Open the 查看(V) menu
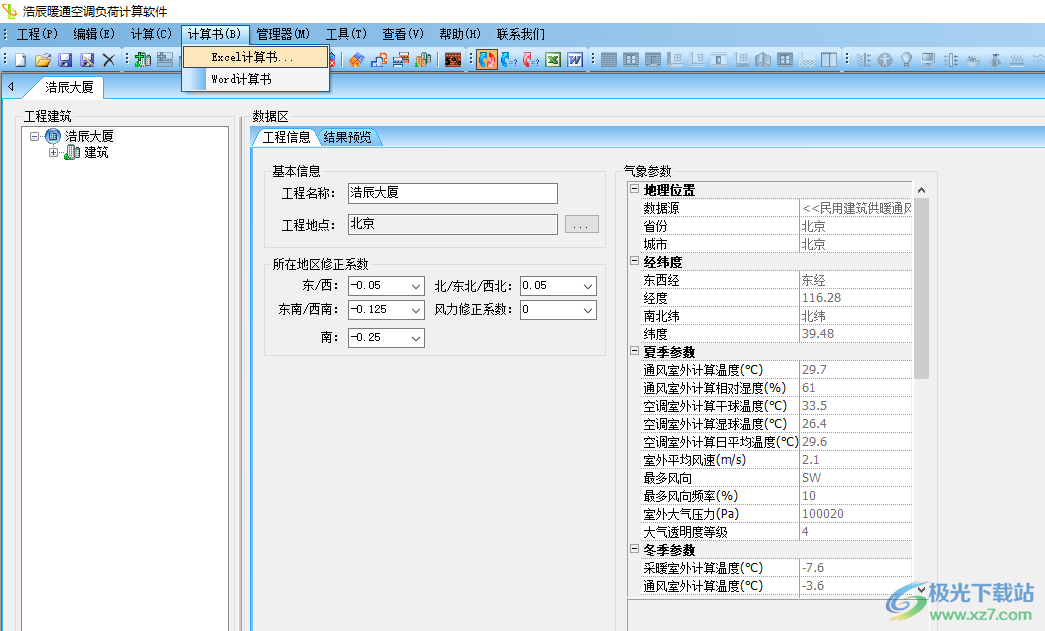This screenshot has width=1045, height=631. 403,34
